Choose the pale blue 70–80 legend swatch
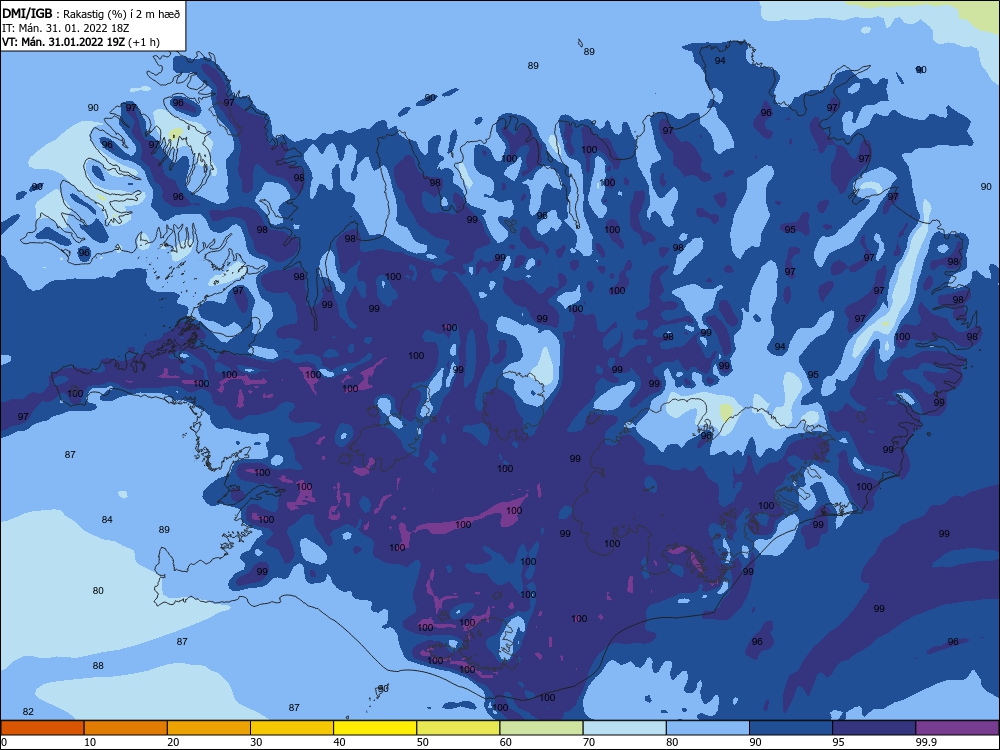Viewport: 1000px width, 750px height. (624, 728)
